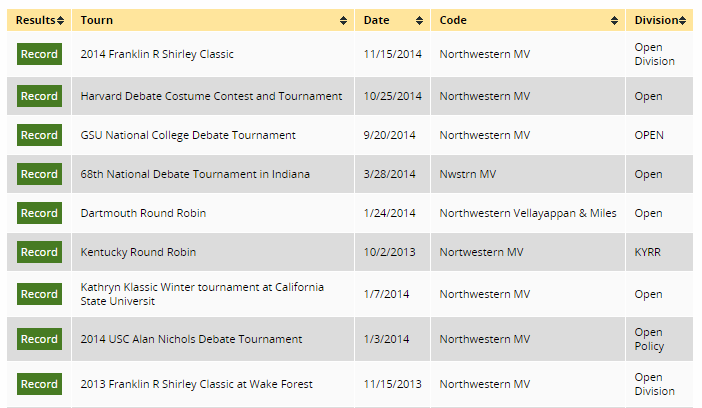This screenshot has height=408, width=702.
Task: Sort by Code column arrows
Action: coord(614,20)
